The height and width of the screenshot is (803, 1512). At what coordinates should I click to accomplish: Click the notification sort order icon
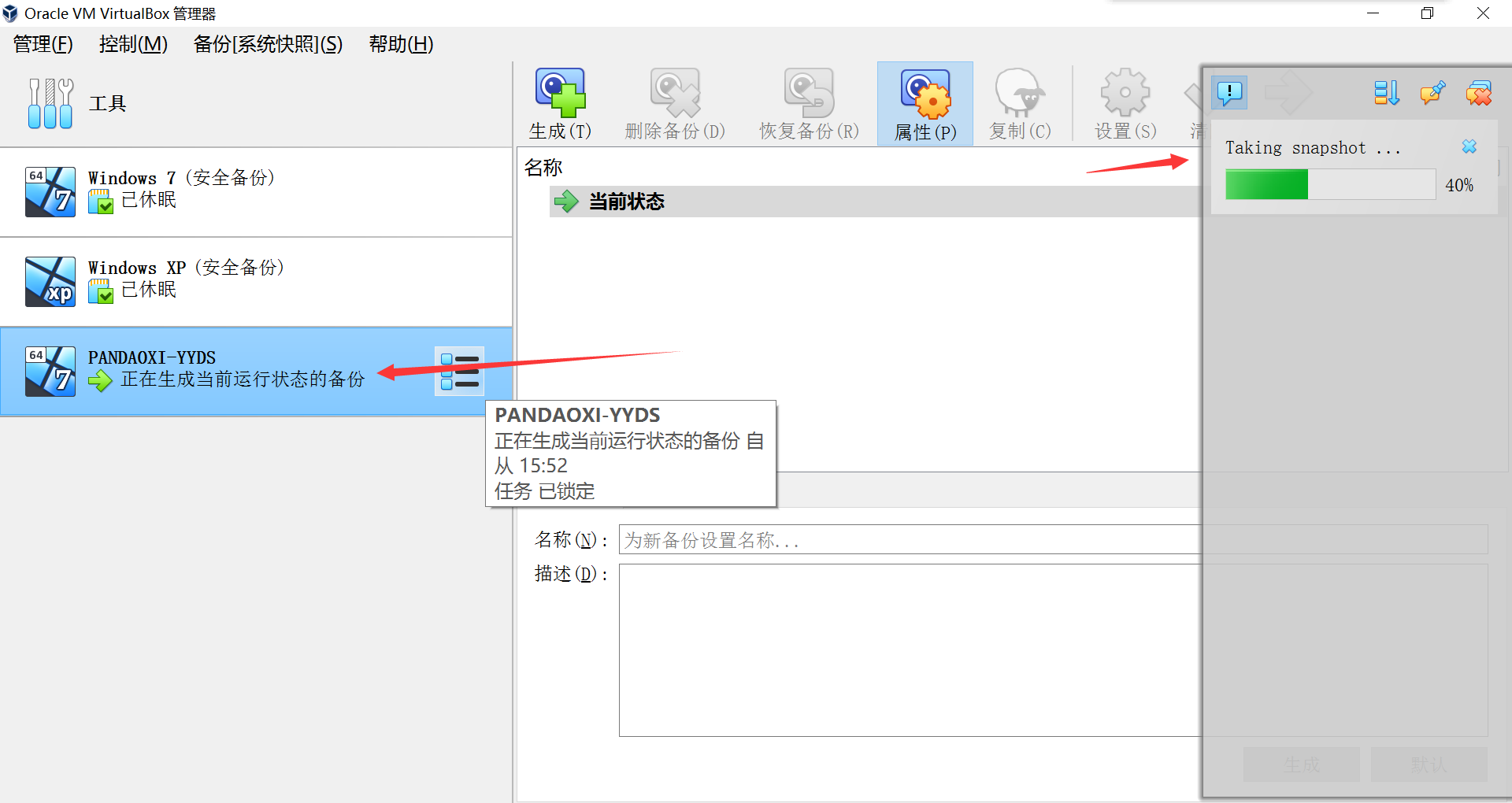(x=1386, y=93)
